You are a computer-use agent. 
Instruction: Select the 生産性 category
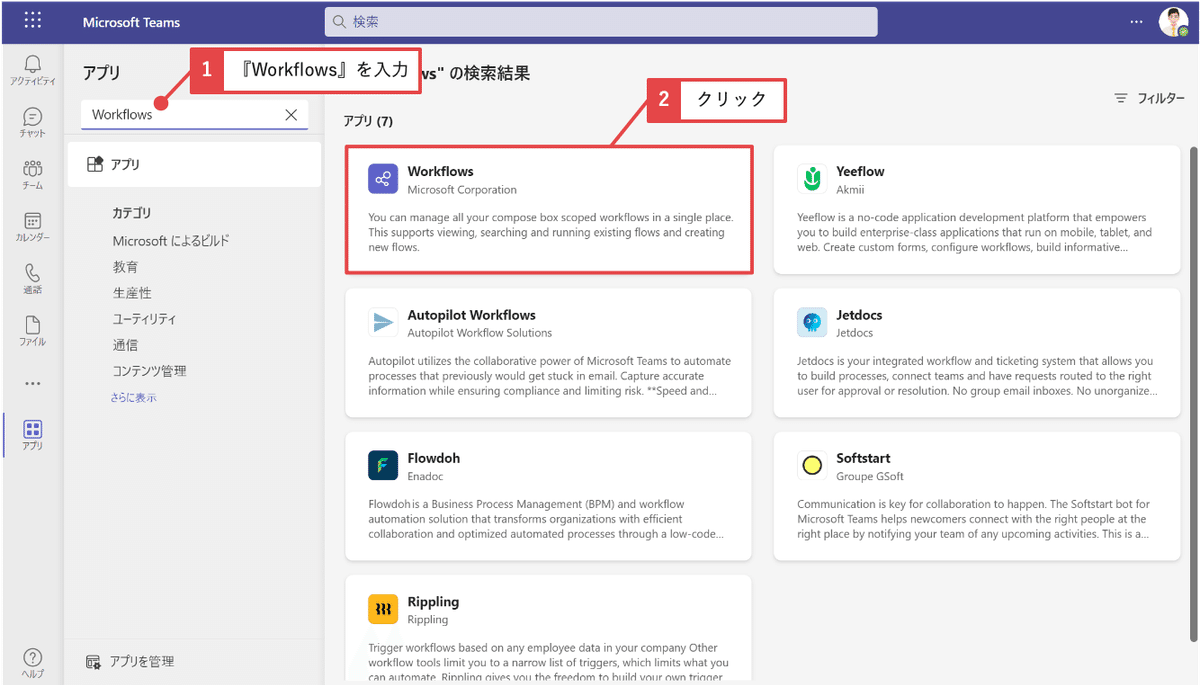pos(132,293)
